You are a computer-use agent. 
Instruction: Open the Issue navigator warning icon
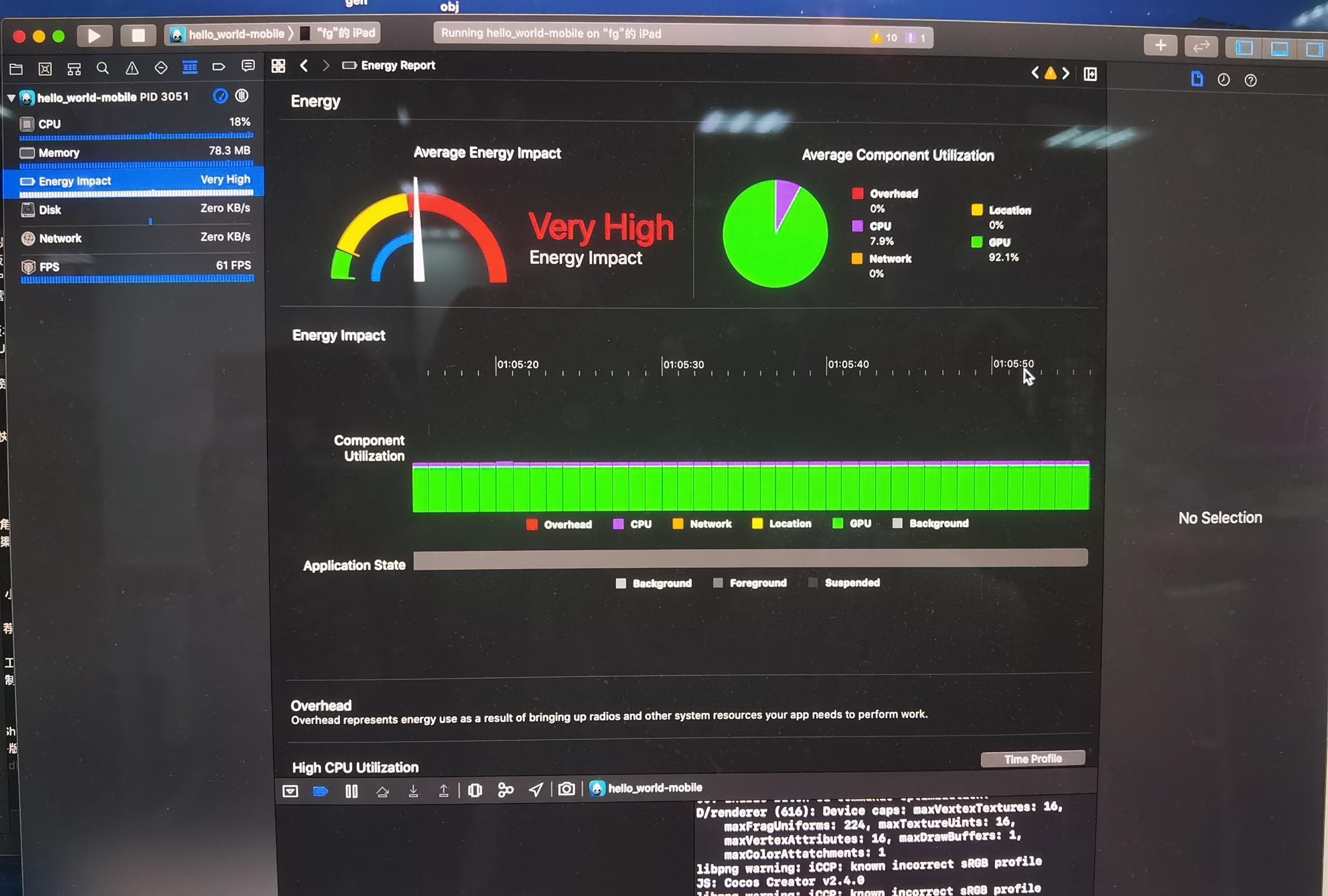coord(132,68)
